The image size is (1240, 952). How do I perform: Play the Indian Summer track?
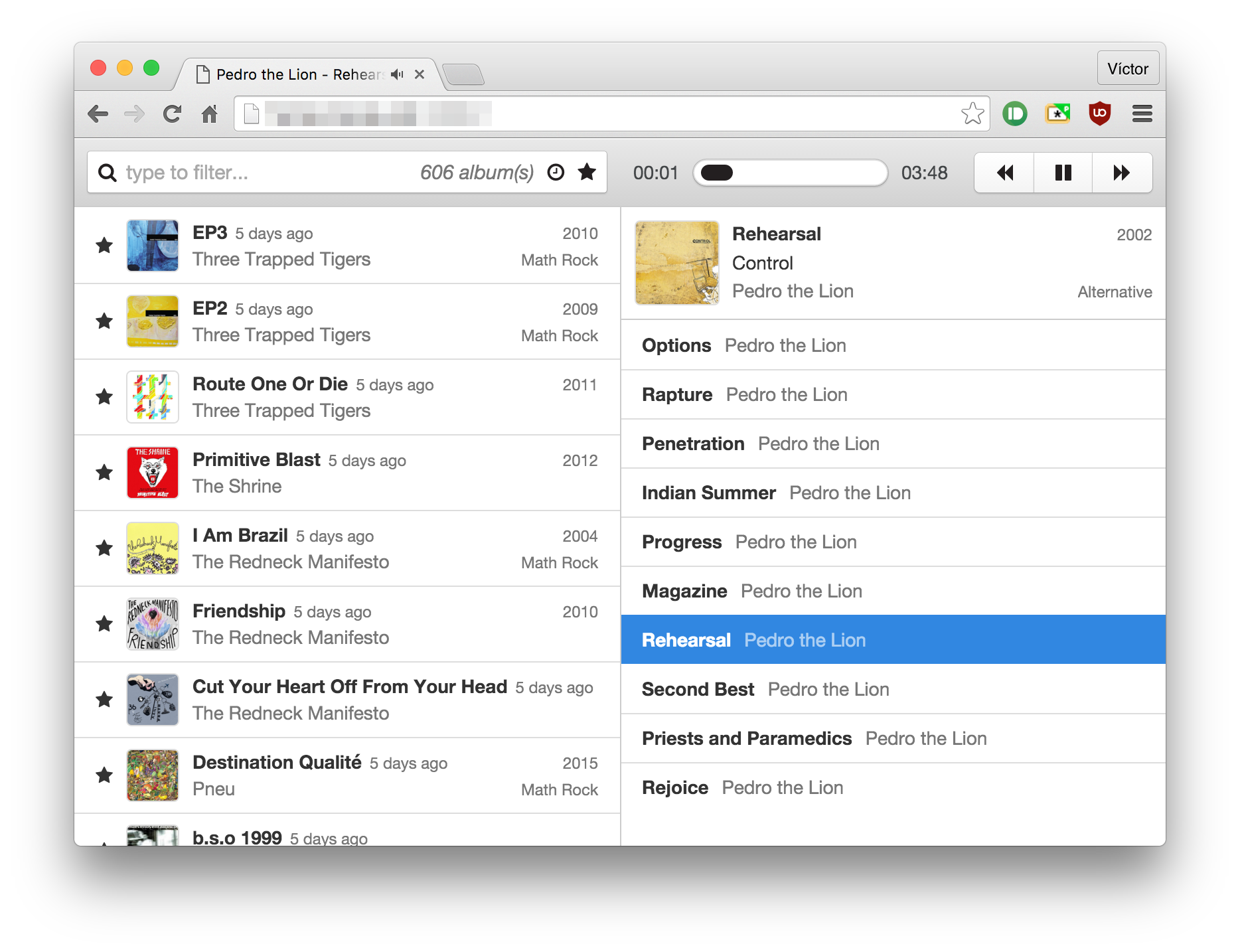893,493
